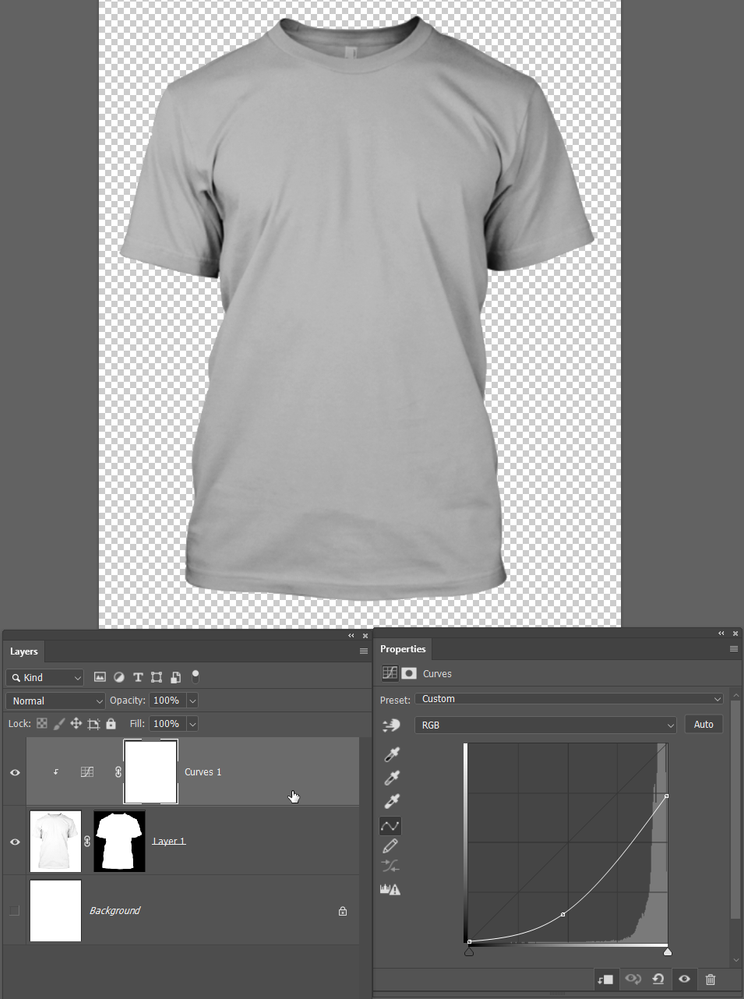Viewport: 744px width, 999px height.
Task: Reset Curves adjustment to defaults
Action: pyautogui.click(x=658, y=979)
